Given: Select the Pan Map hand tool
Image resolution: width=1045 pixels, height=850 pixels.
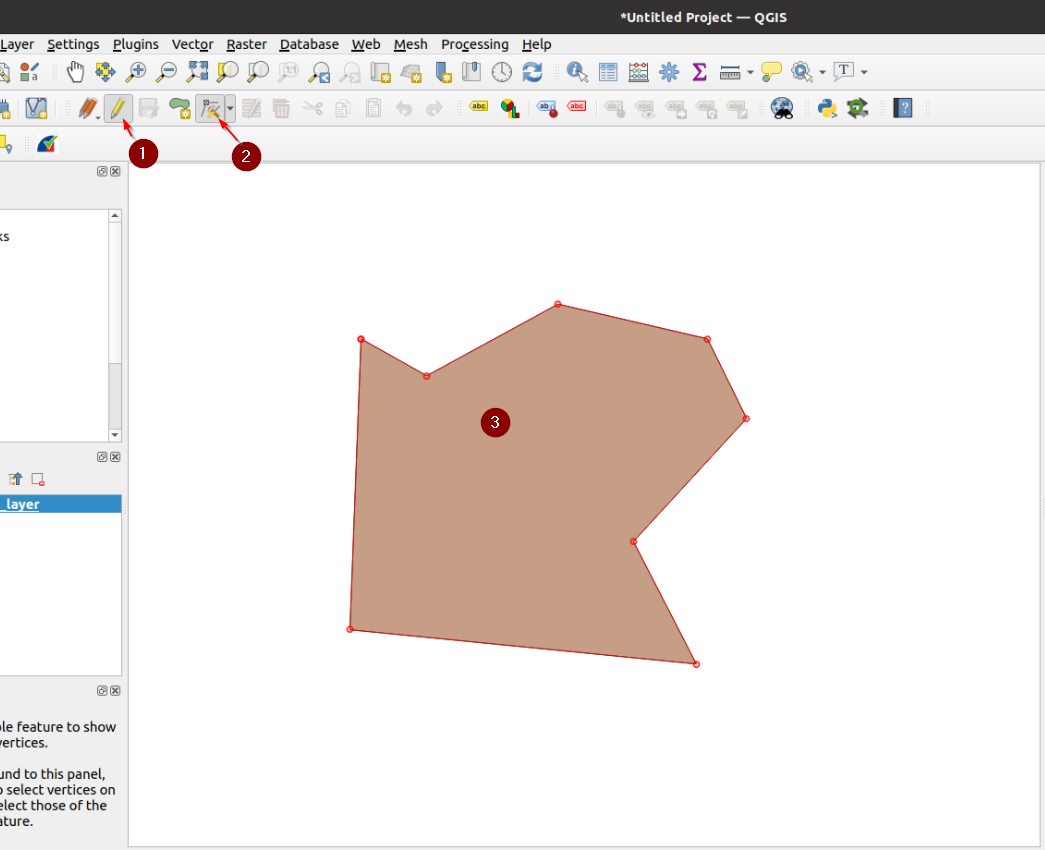Looking at the screenshot, I should click(75, 71).
